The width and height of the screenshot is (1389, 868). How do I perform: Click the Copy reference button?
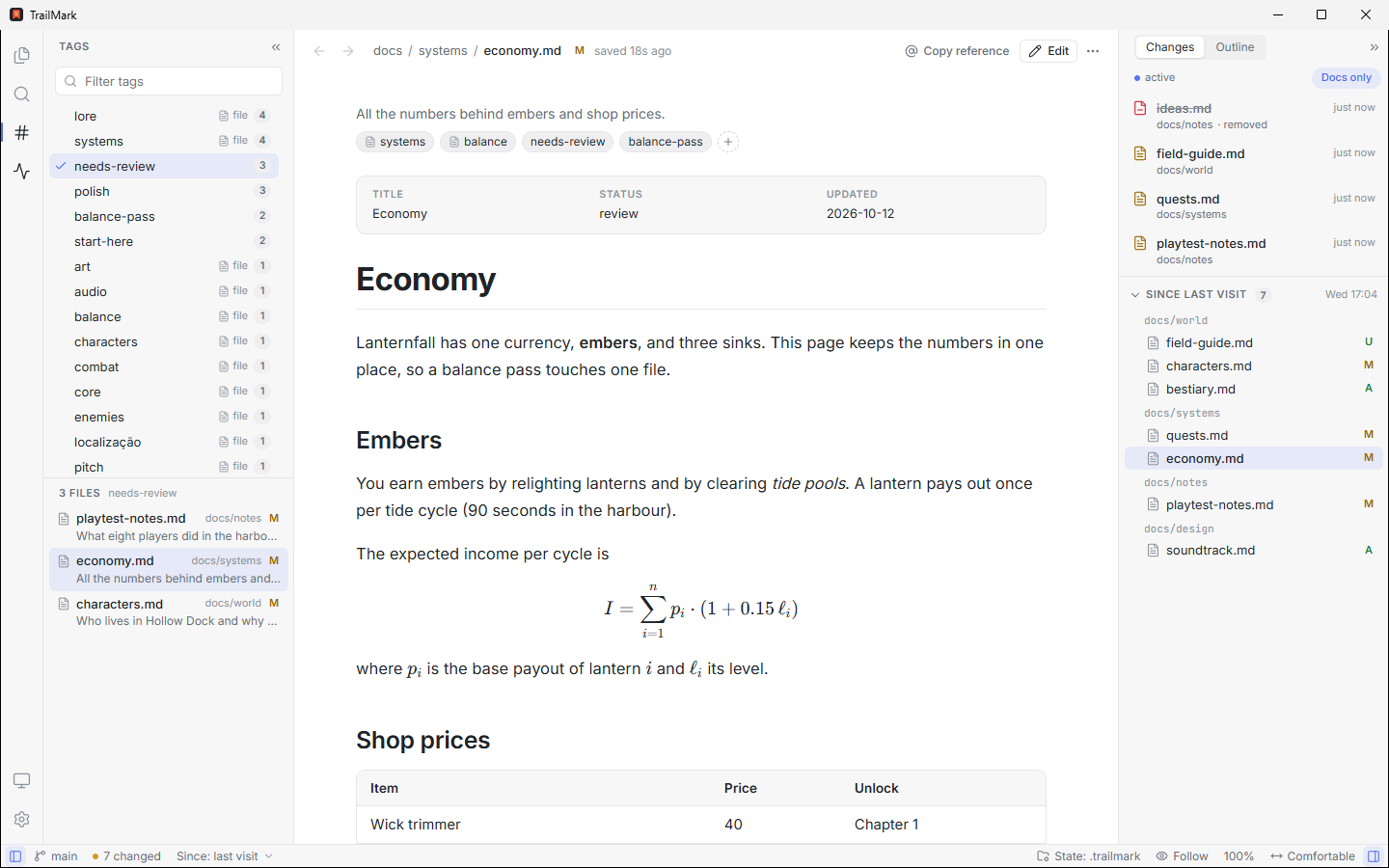(x=957, y=51)
